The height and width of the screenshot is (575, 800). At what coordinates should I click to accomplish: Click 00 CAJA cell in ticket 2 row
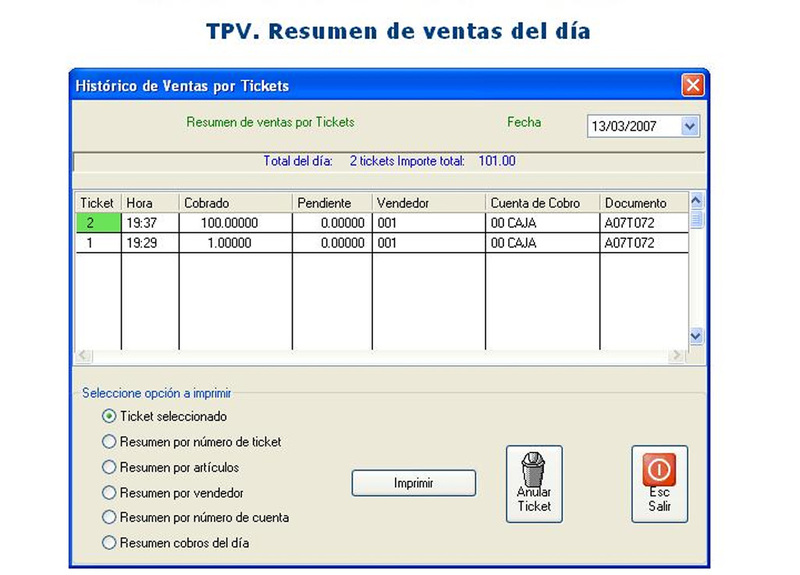[x=542, y=223]
